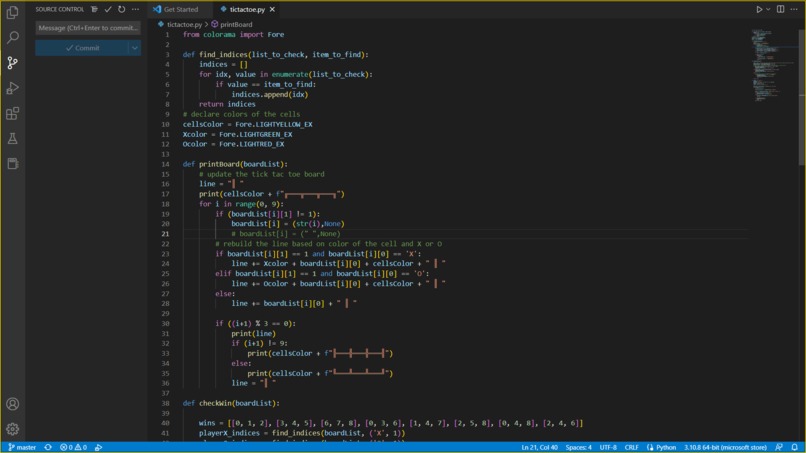This screenshot has width=806, height=453.
Task: Click 'SOURCE CONTROL' panel title
Action: [x=60, y=9]
